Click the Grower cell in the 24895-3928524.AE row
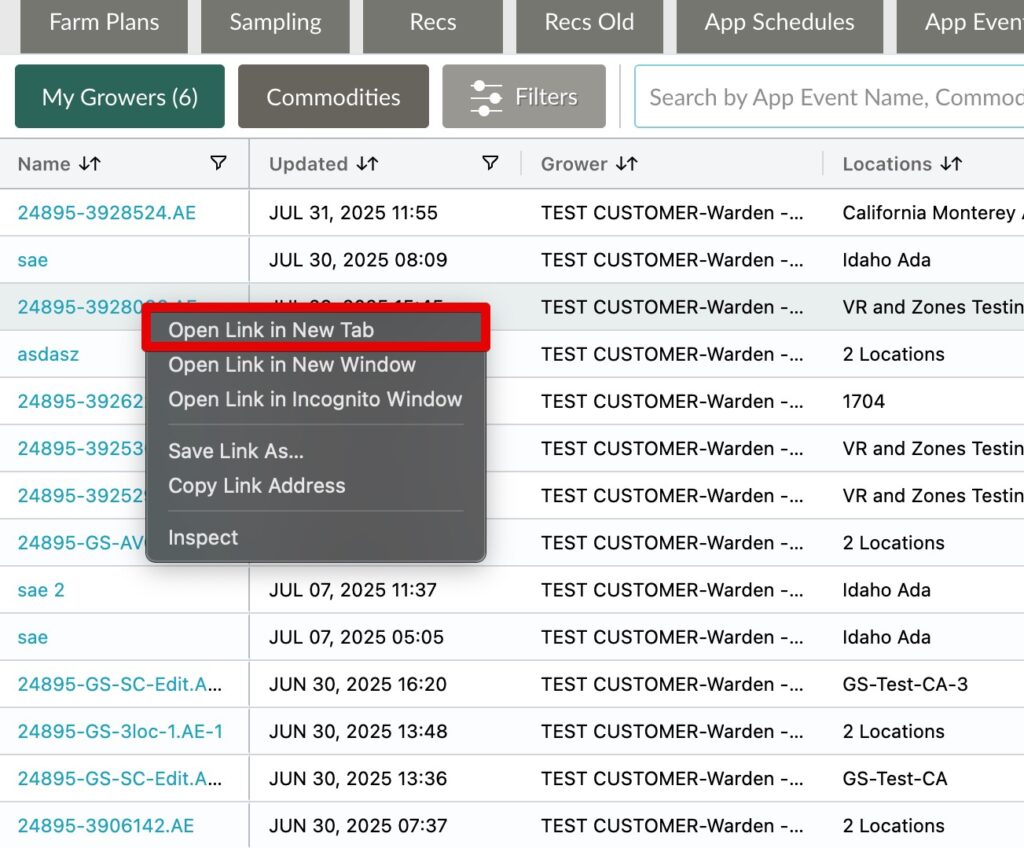 click(672, 213)
